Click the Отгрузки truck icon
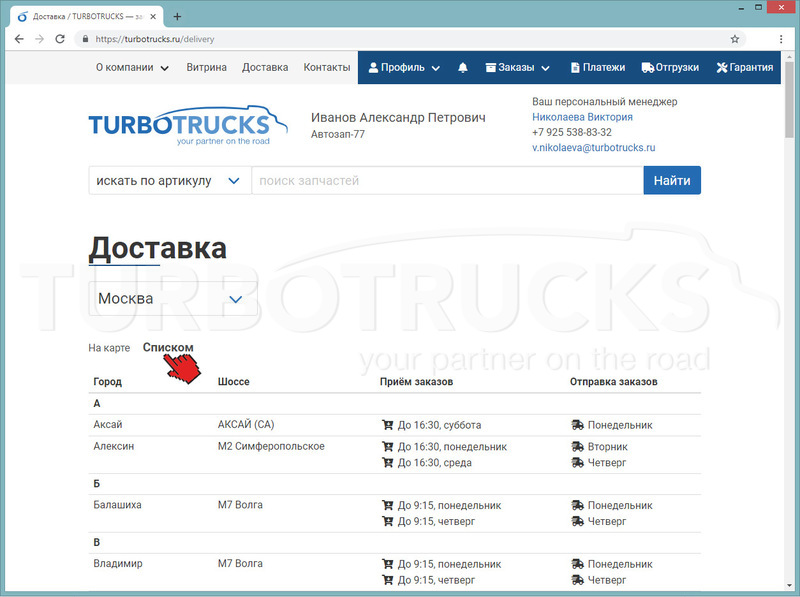This screenshot has height=597, width=800. (x=647, y=67)
